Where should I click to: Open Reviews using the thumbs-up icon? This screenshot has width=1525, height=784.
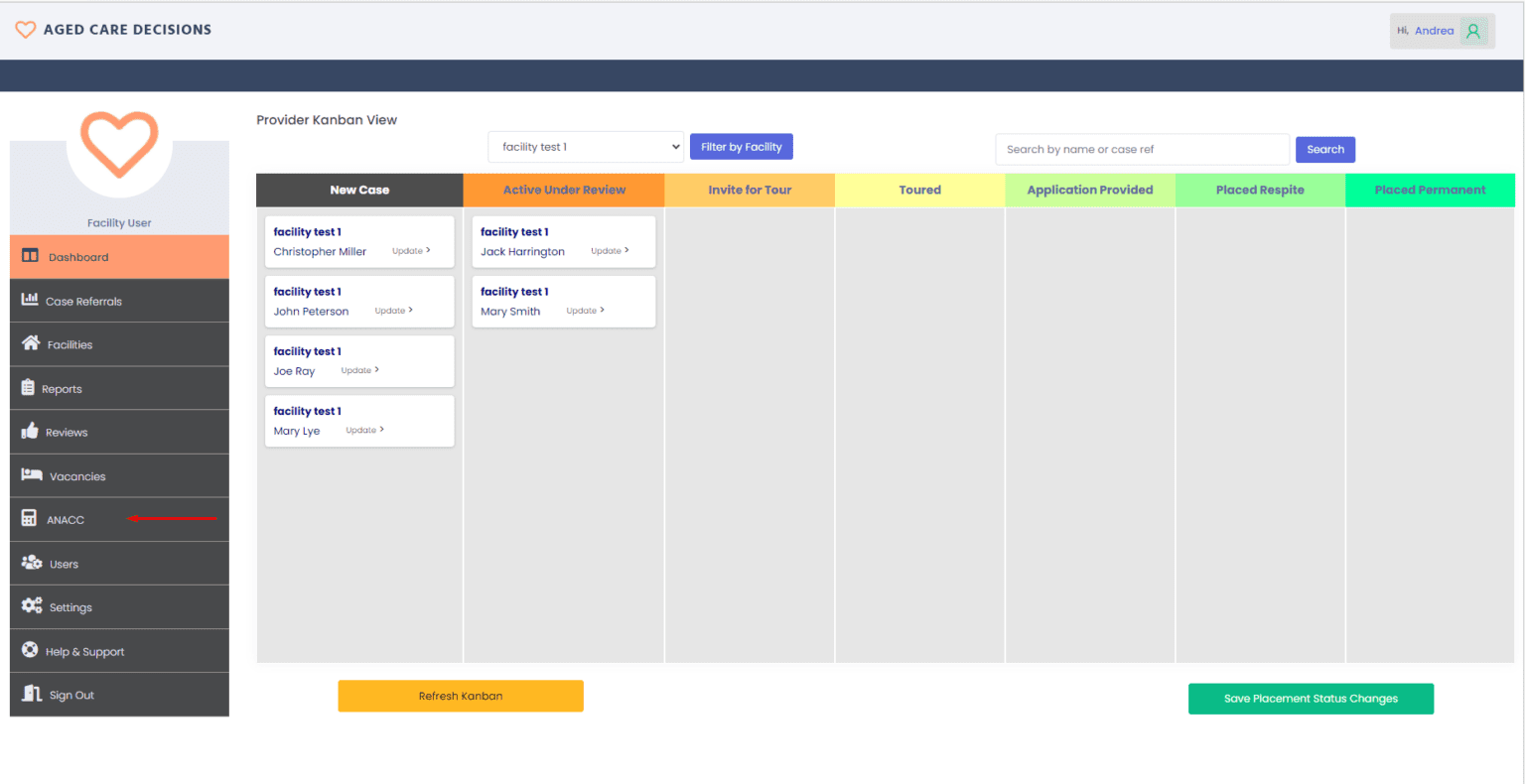[31, 431]
